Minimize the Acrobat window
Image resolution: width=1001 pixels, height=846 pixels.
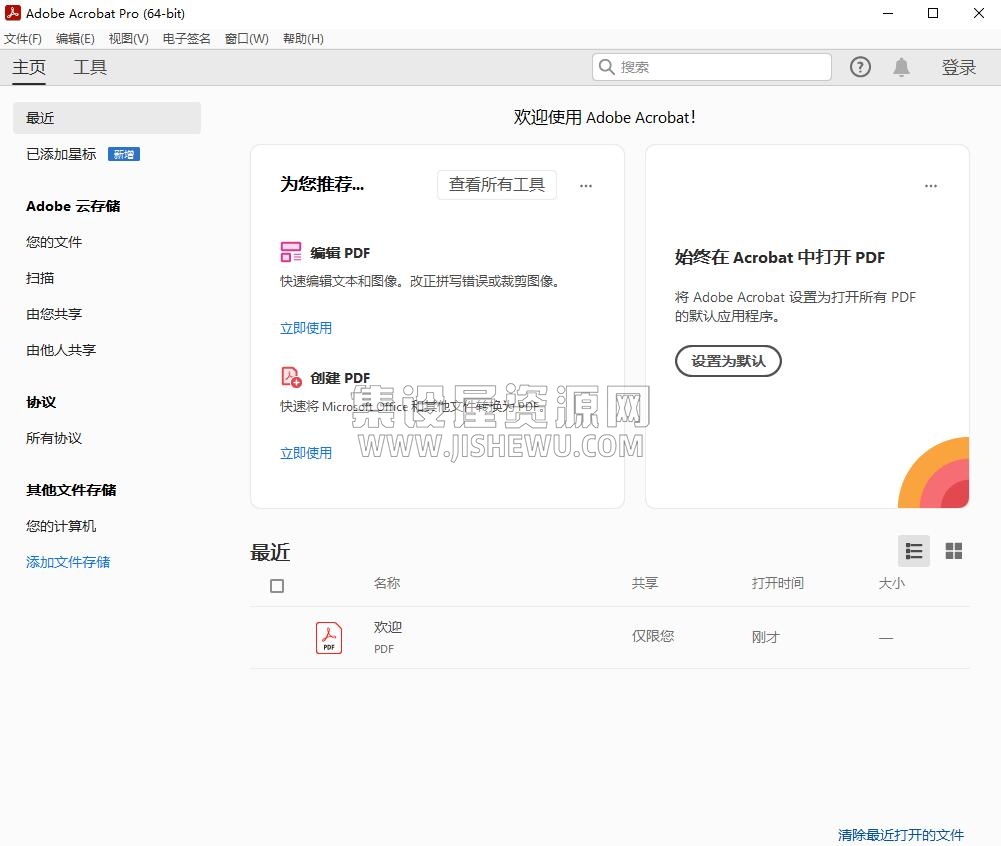887,13
